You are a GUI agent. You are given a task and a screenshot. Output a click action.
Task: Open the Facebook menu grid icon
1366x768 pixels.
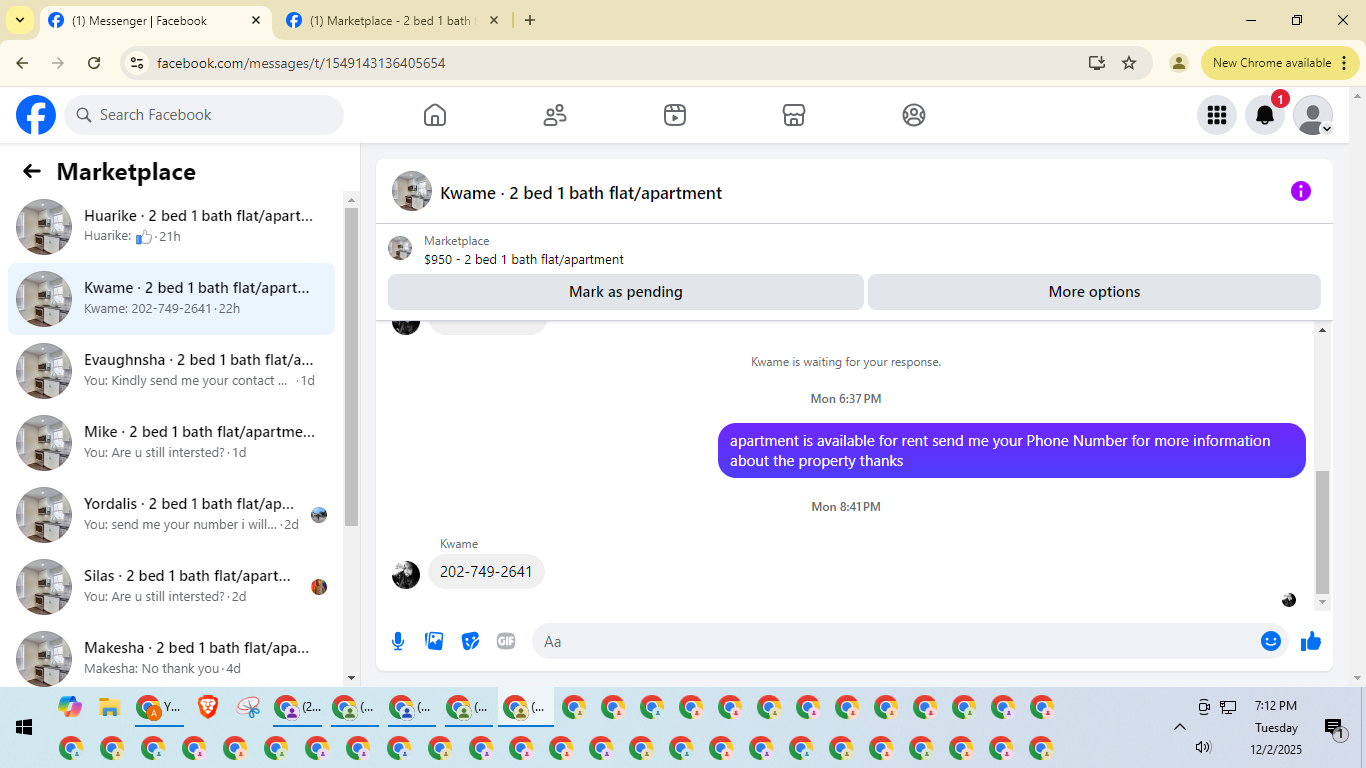click(1217, 115)
